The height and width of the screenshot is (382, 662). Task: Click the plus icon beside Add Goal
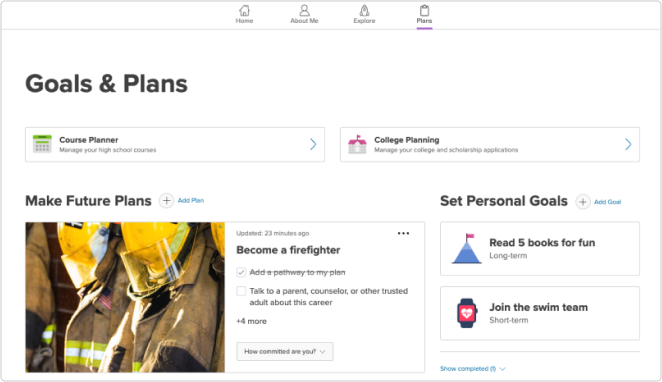pos(583,202)
